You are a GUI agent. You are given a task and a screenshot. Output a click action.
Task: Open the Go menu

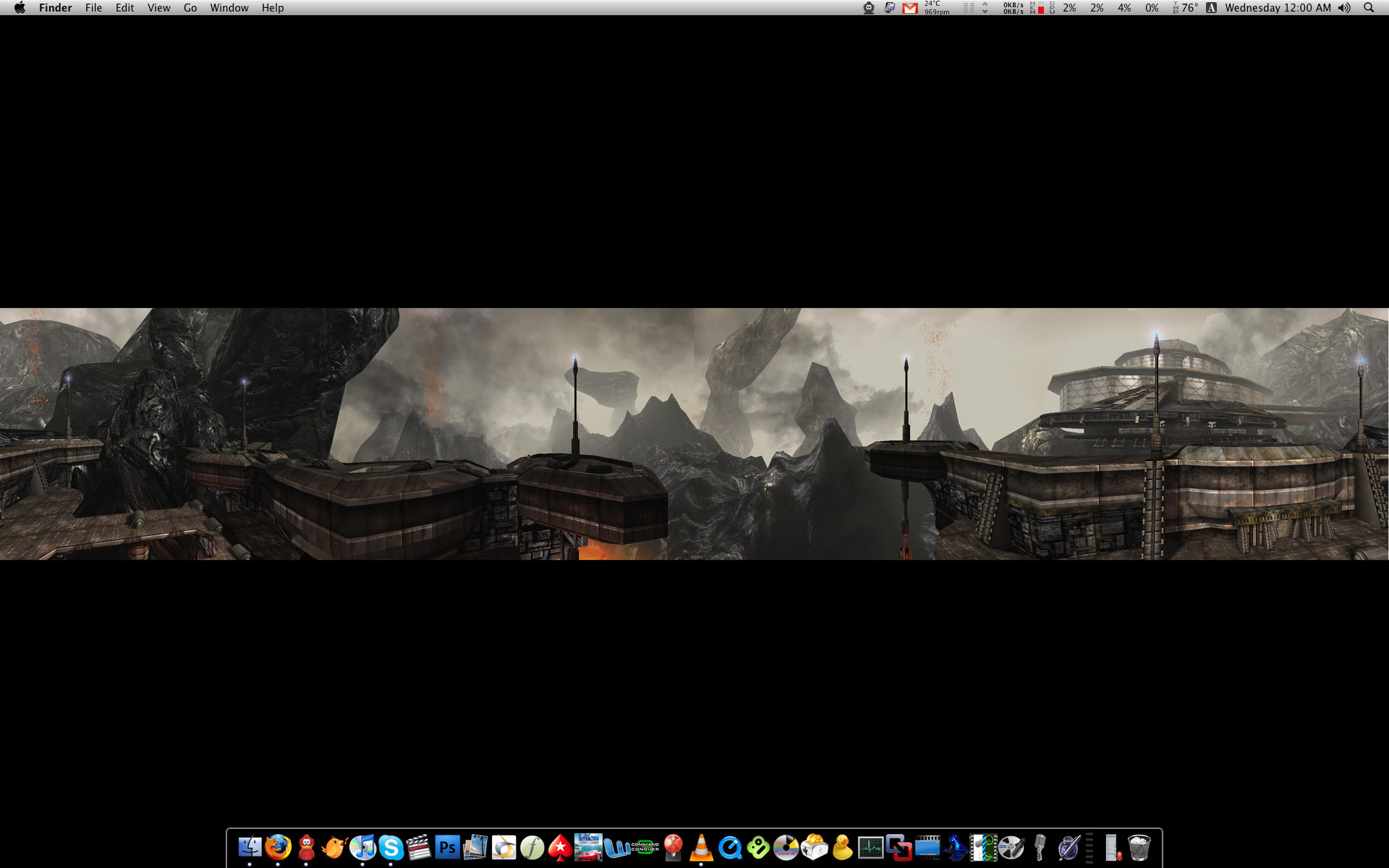click(x=190, y=8)
